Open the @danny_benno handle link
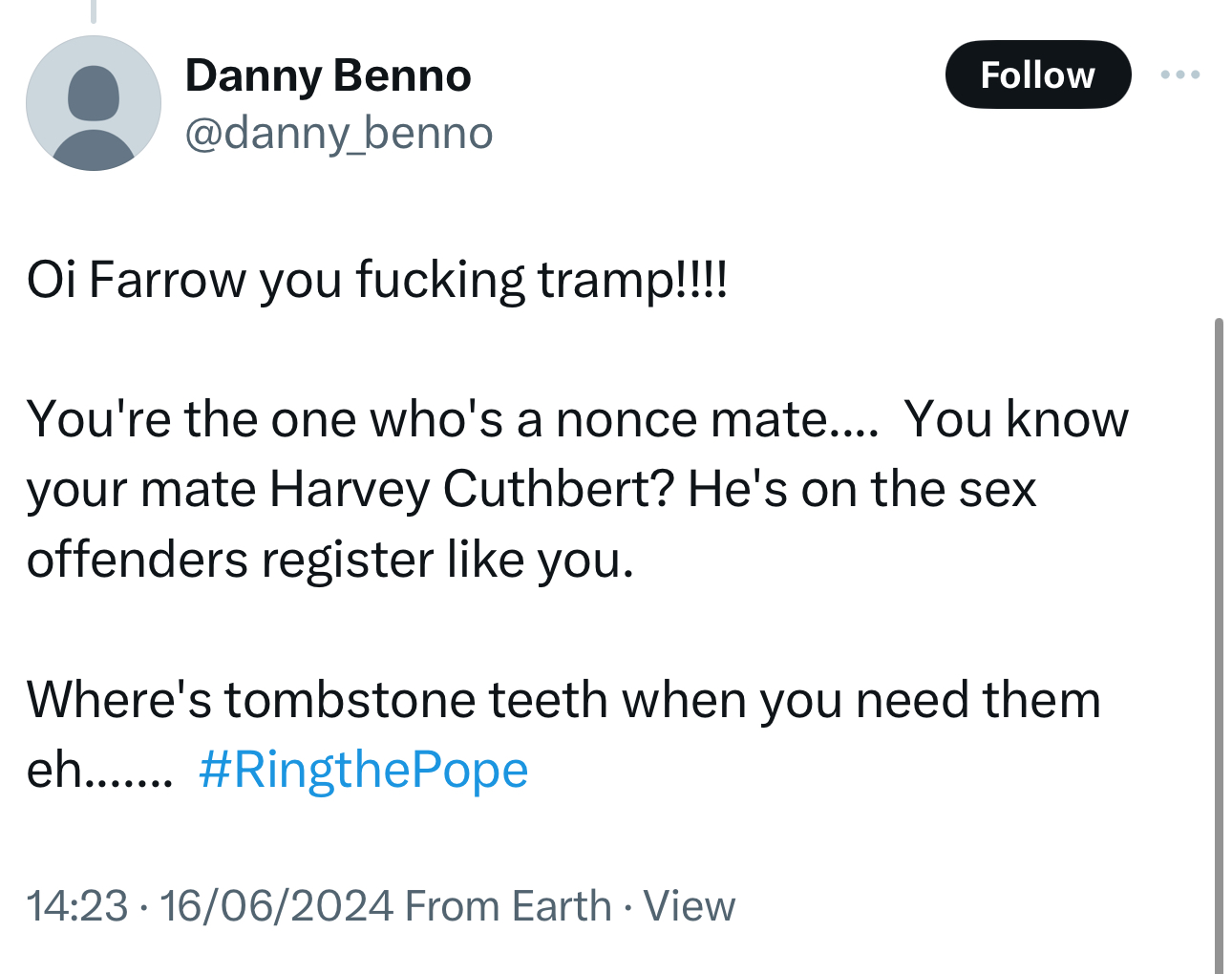Image resolution: width=1232 pixels, height=974 pixels. 338,133
